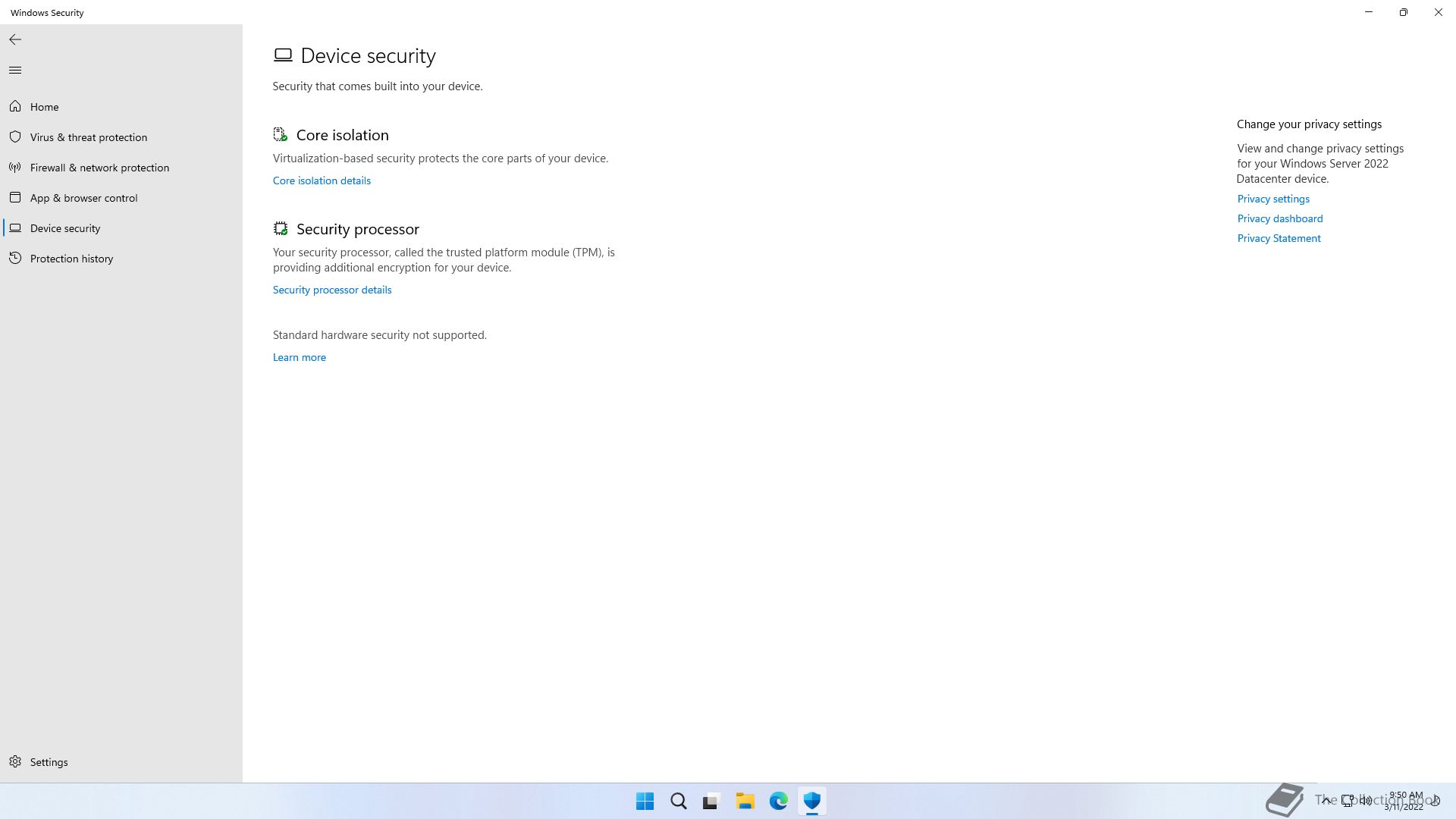Viewport: 1456px width, 819px height.
Task: Click the Home house icon
Action: pyautogui.click(x=15, y=107)
